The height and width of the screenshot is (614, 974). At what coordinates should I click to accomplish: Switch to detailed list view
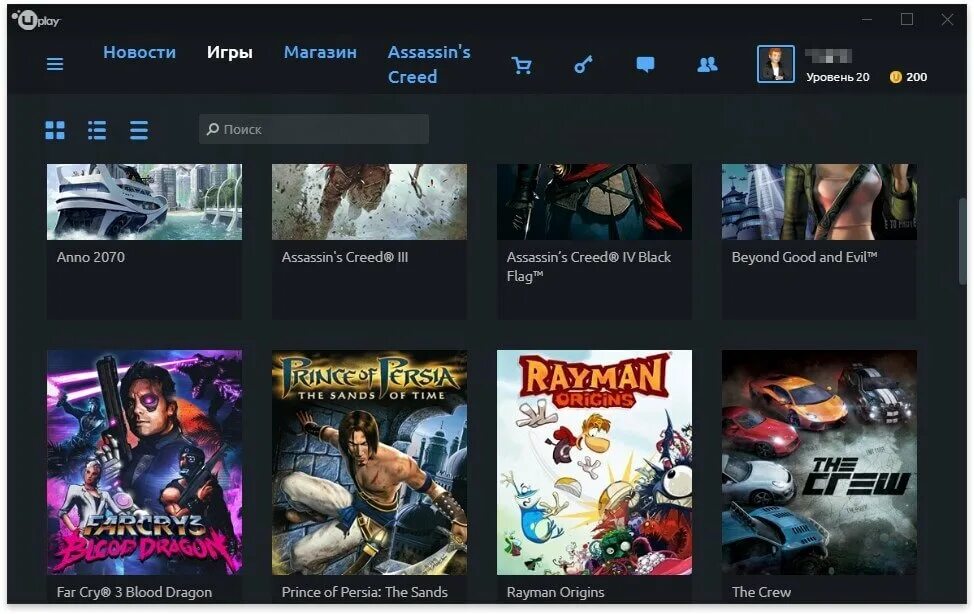[97, 130]
